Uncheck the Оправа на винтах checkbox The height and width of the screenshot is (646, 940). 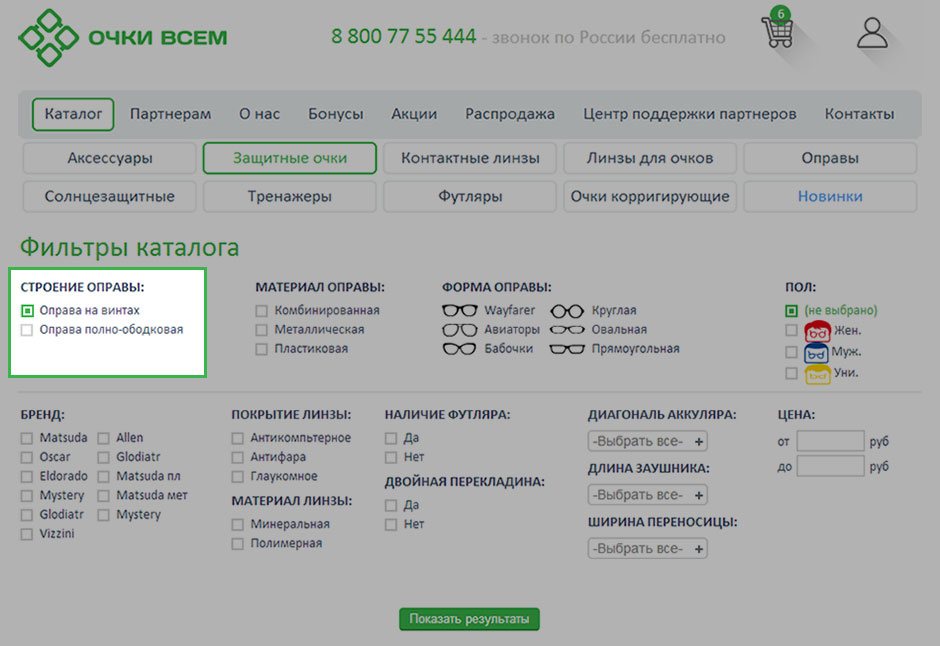[x=27, y=311]
